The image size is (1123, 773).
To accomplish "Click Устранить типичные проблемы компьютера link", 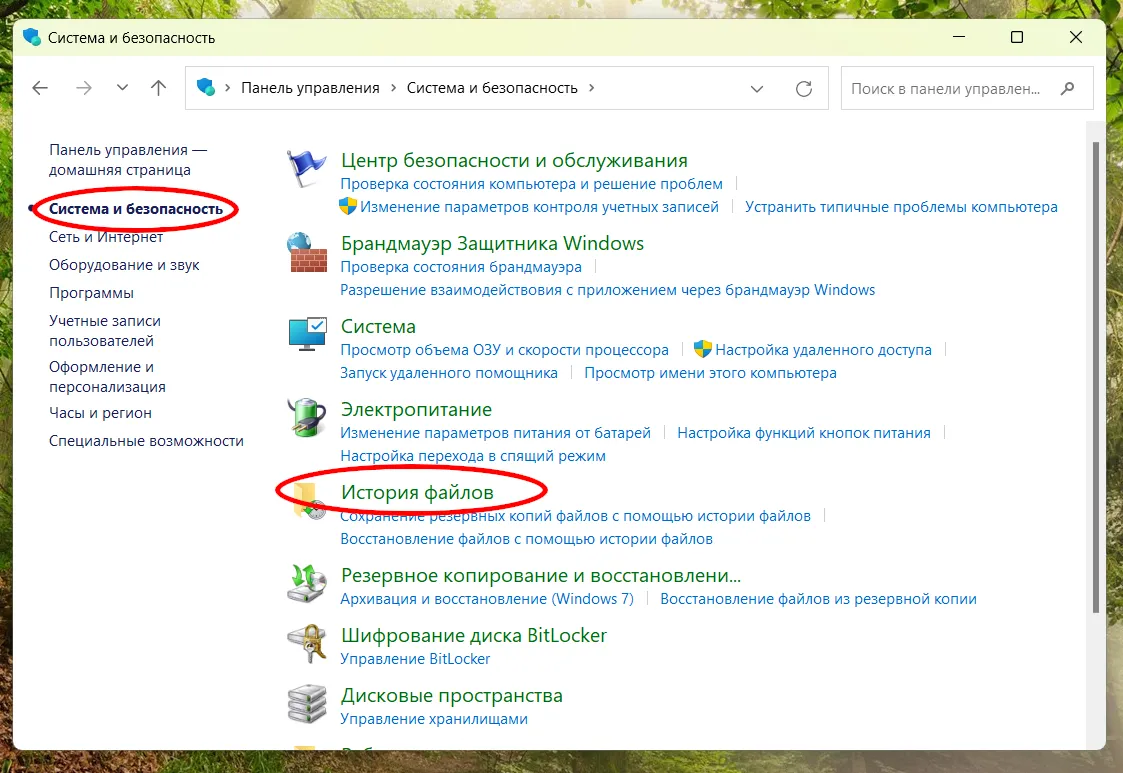I will point(903,206).
